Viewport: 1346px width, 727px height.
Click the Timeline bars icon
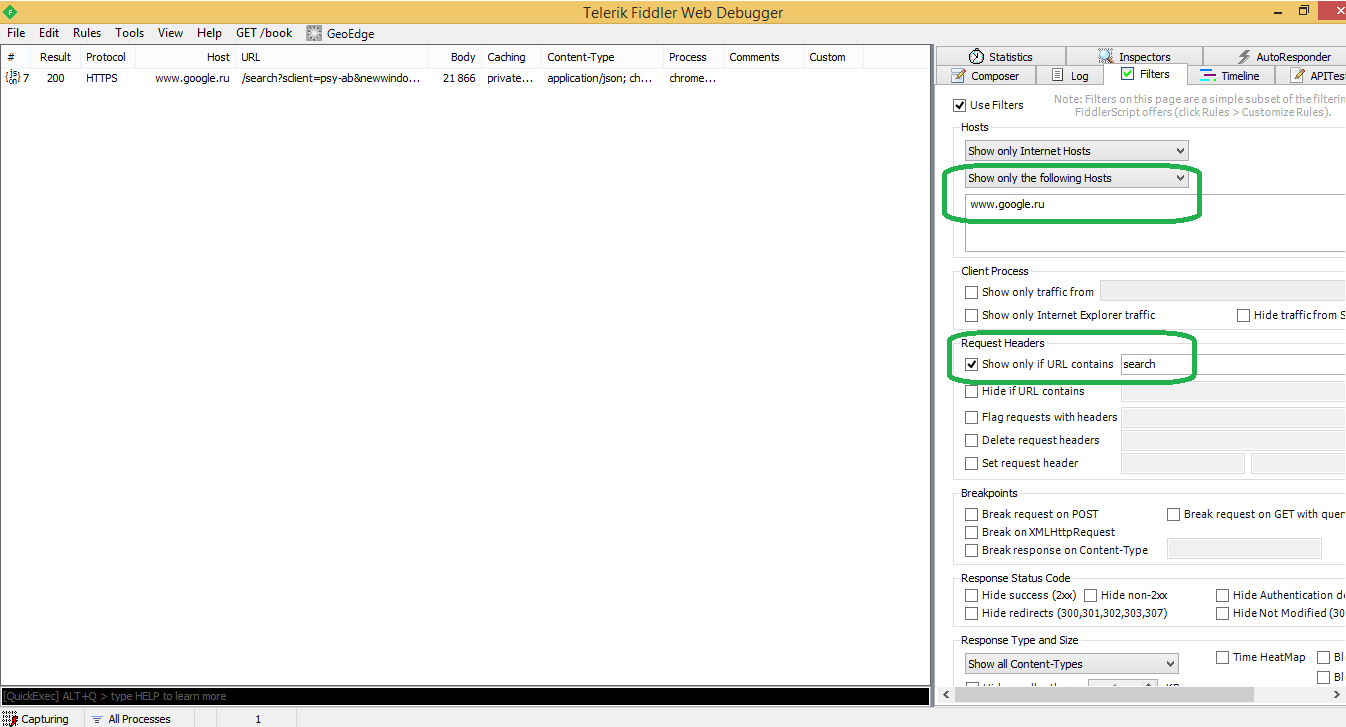[x=1207, y=76]
